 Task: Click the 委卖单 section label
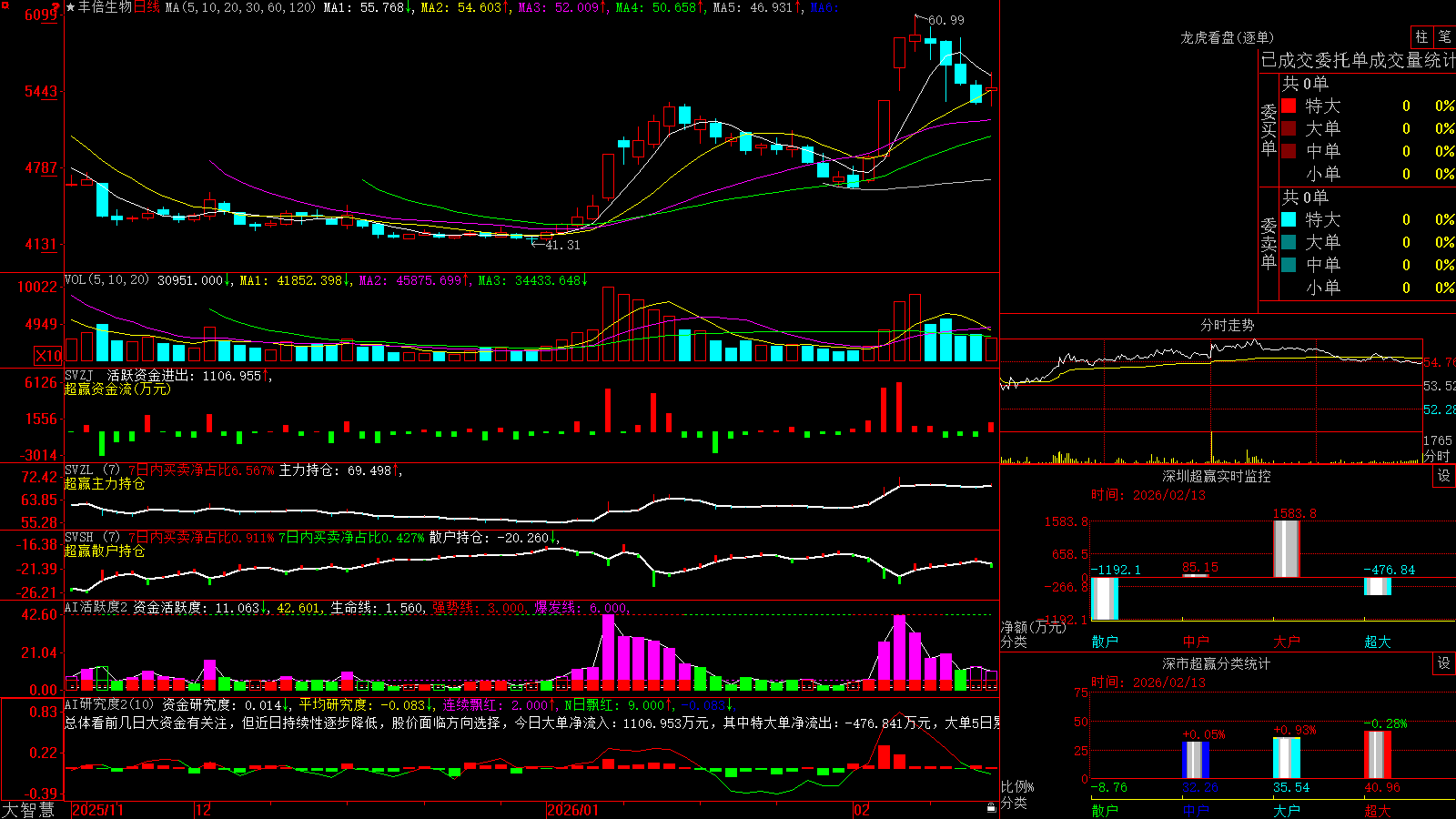(1269, 244)
